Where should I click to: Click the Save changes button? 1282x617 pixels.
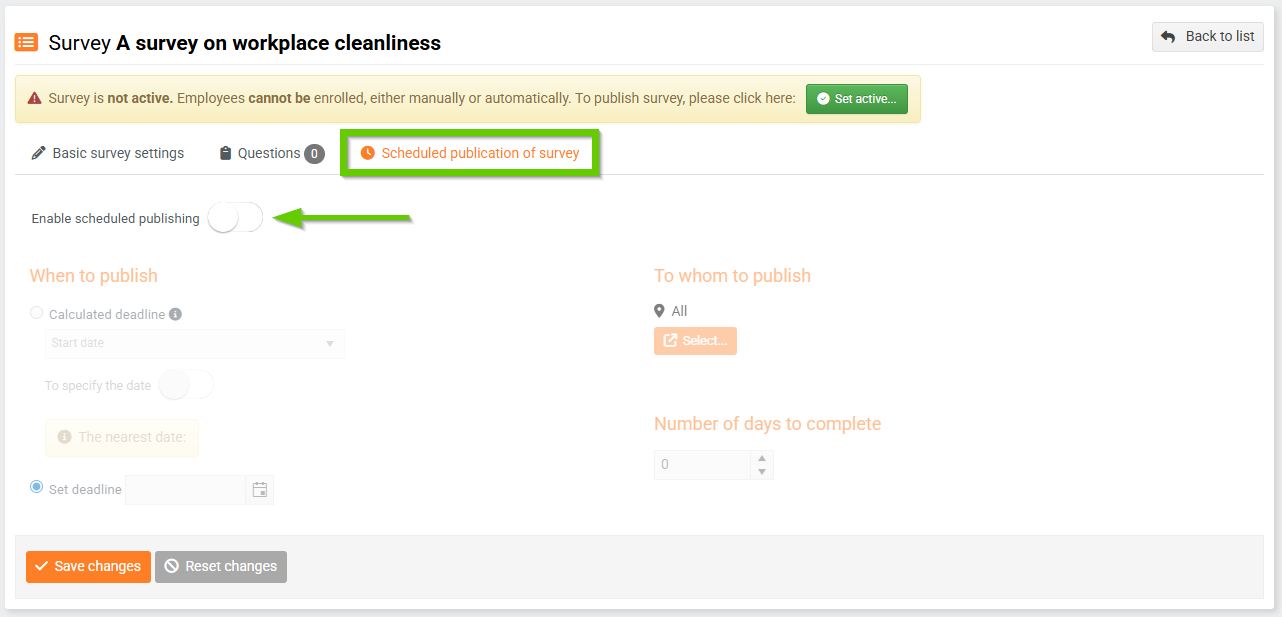coord(88,566)
